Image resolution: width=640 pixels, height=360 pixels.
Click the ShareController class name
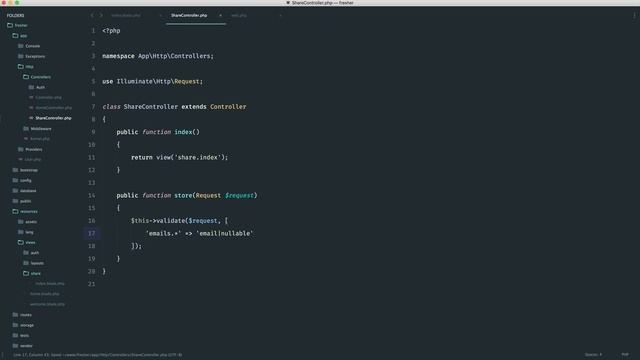151,107
